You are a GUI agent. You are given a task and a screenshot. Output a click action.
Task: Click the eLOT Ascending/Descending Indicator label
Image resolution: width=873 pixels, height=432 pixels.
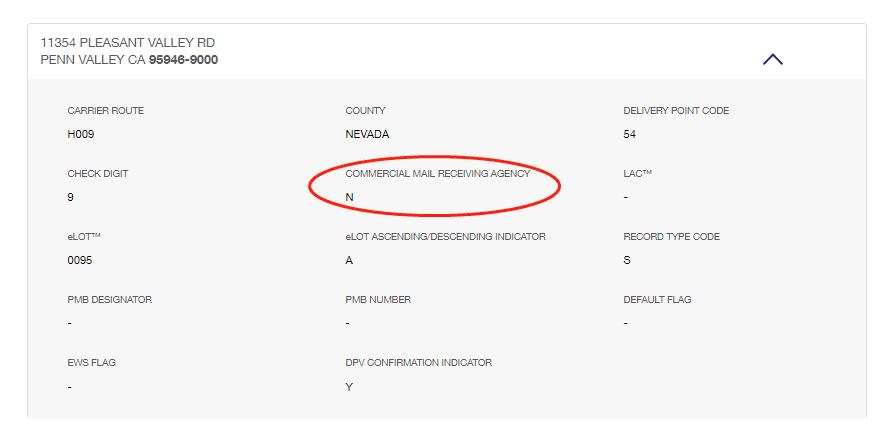click(x=445, y=237)
